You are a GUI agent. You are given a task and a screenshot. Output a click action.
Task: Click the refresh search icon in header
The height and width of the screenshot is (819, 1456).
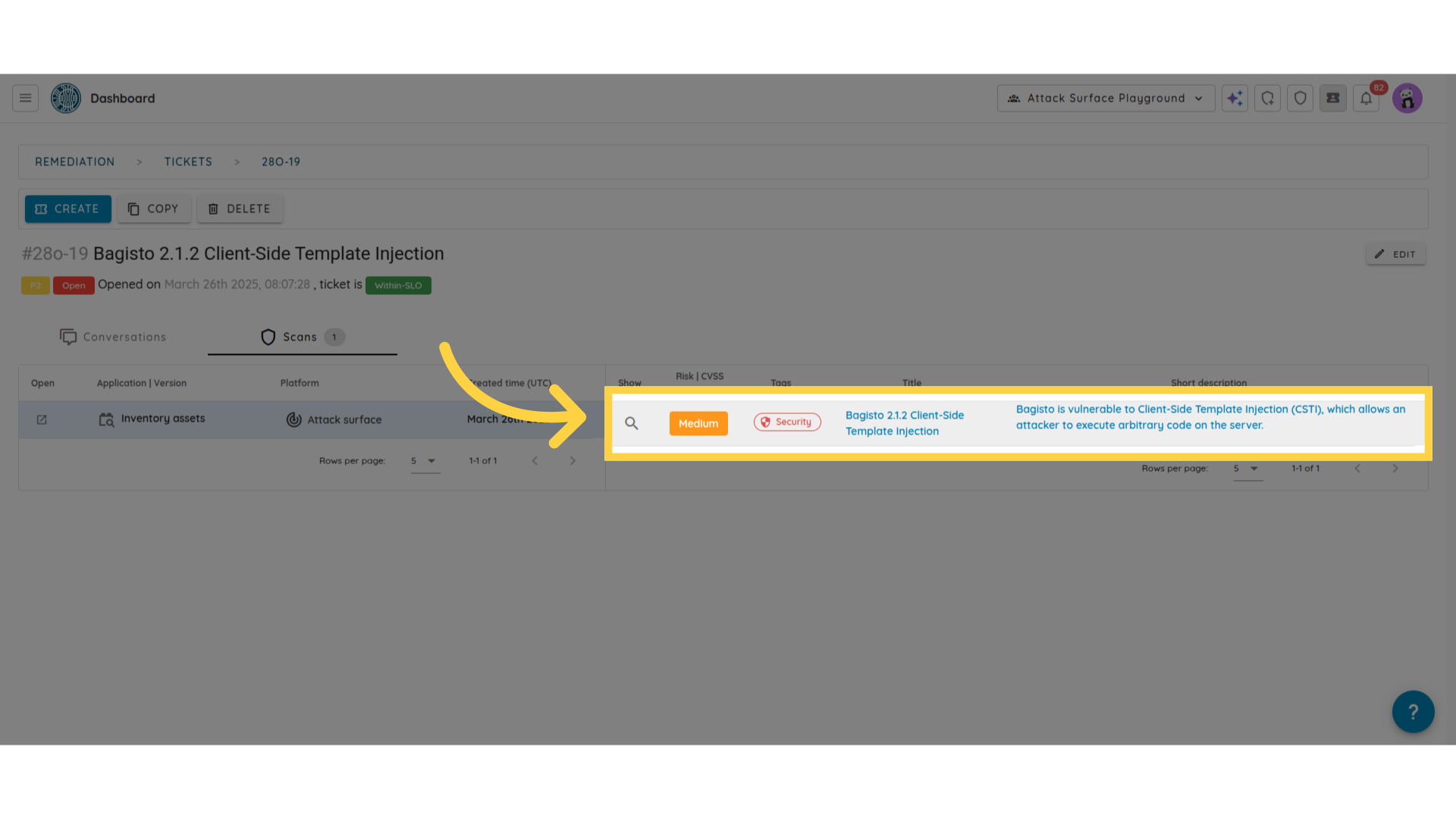pyautogui.click(x=1267, y=98)
